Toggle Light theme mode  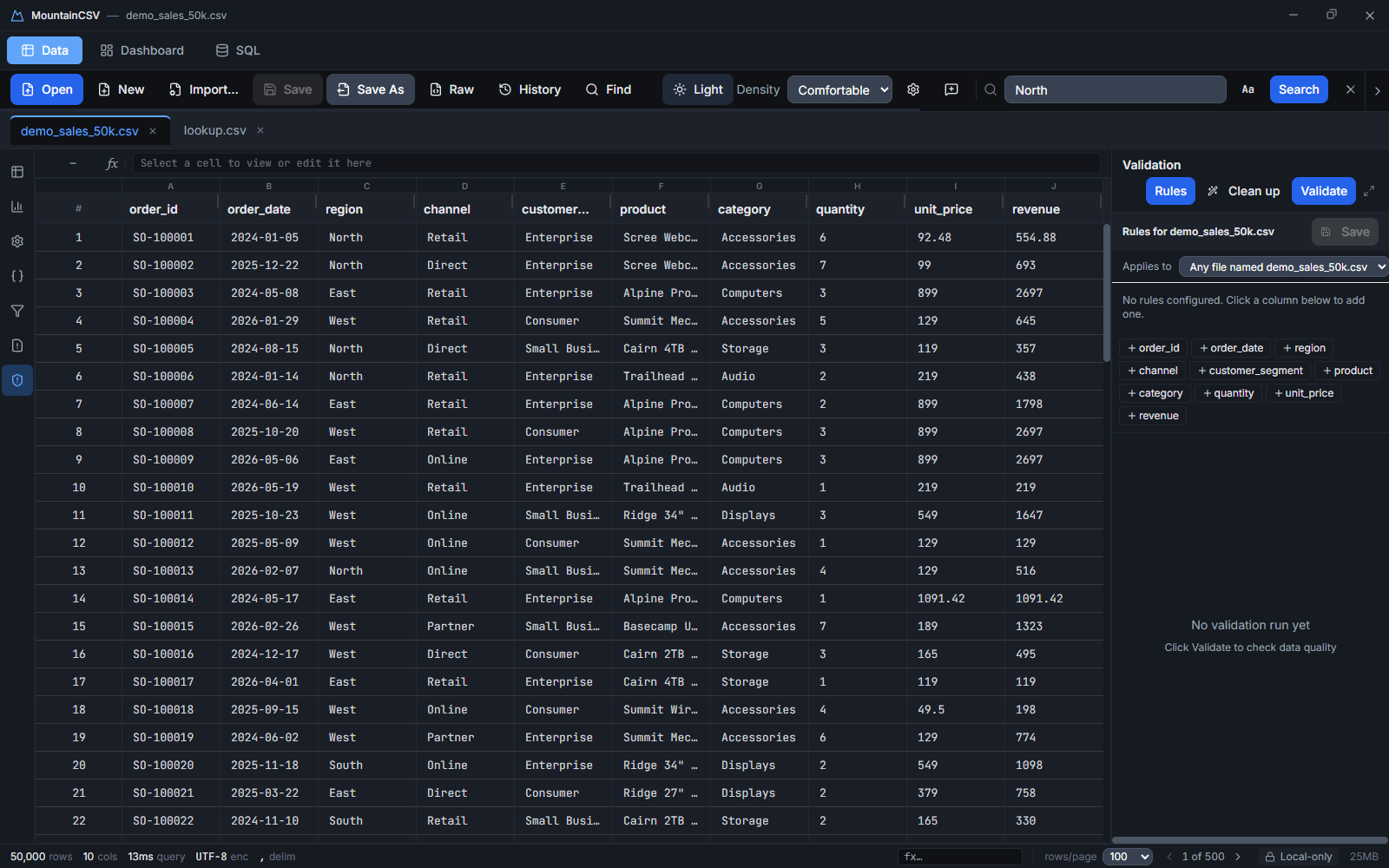697,89
